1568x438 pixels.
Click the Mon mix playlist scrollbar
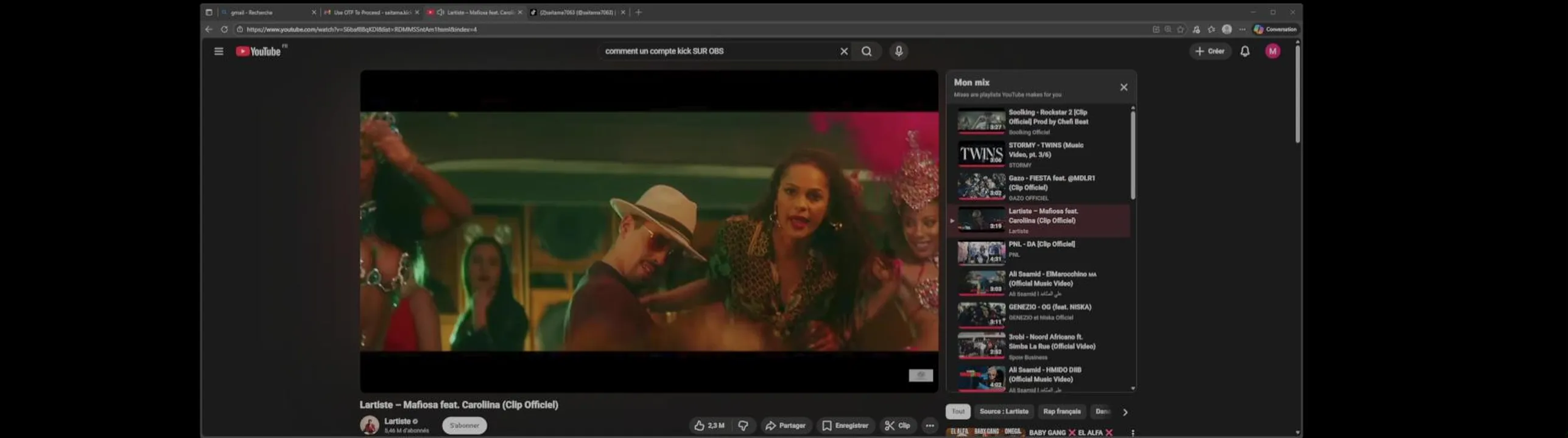coord(1133,155)
